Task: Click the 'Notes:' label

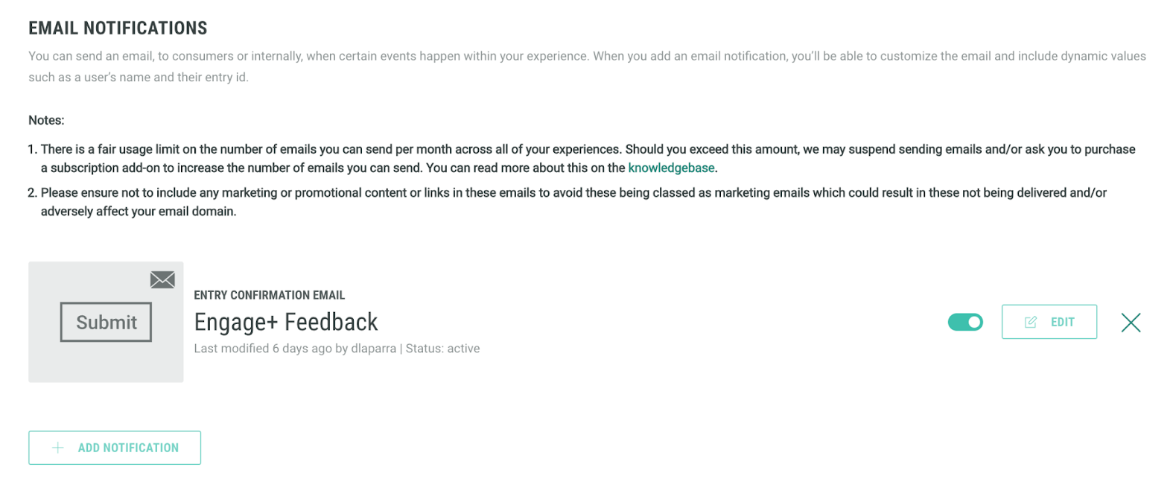Action: 46,120
